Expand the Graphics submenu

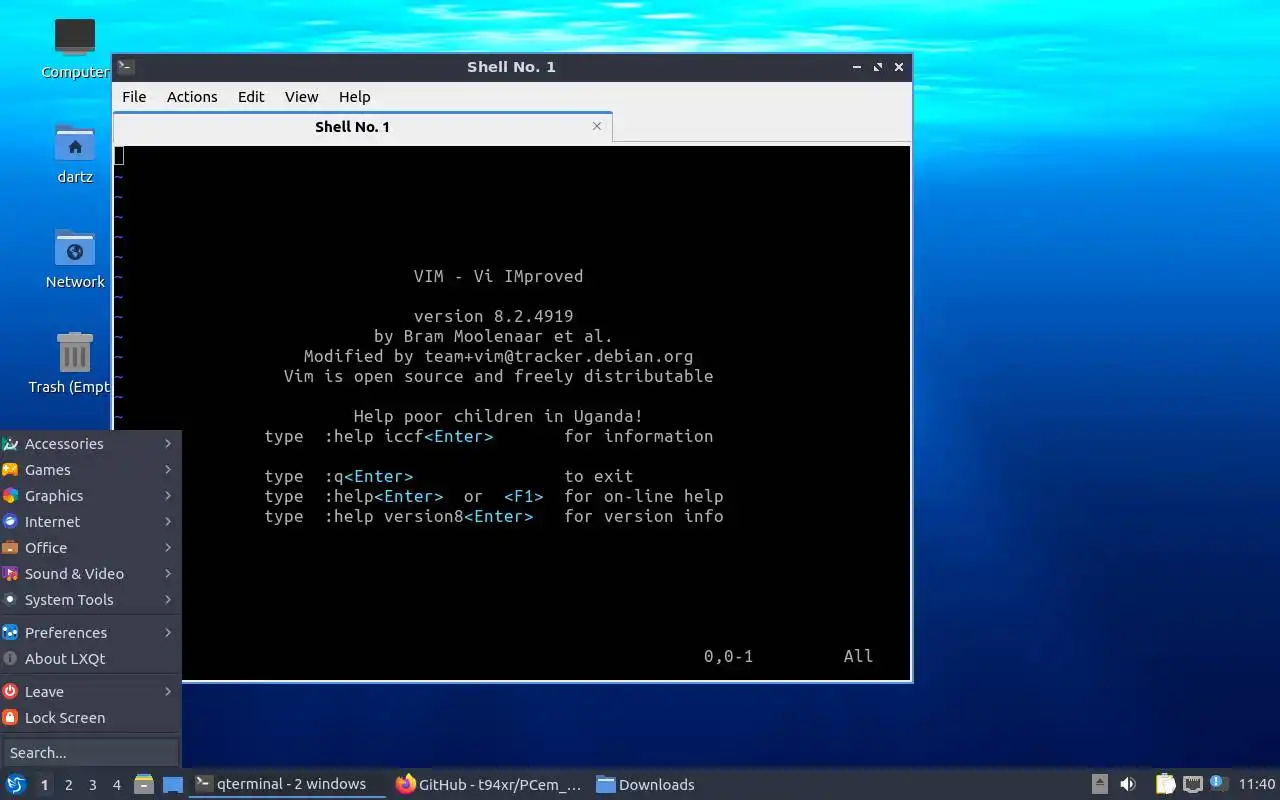pos(90,496)
